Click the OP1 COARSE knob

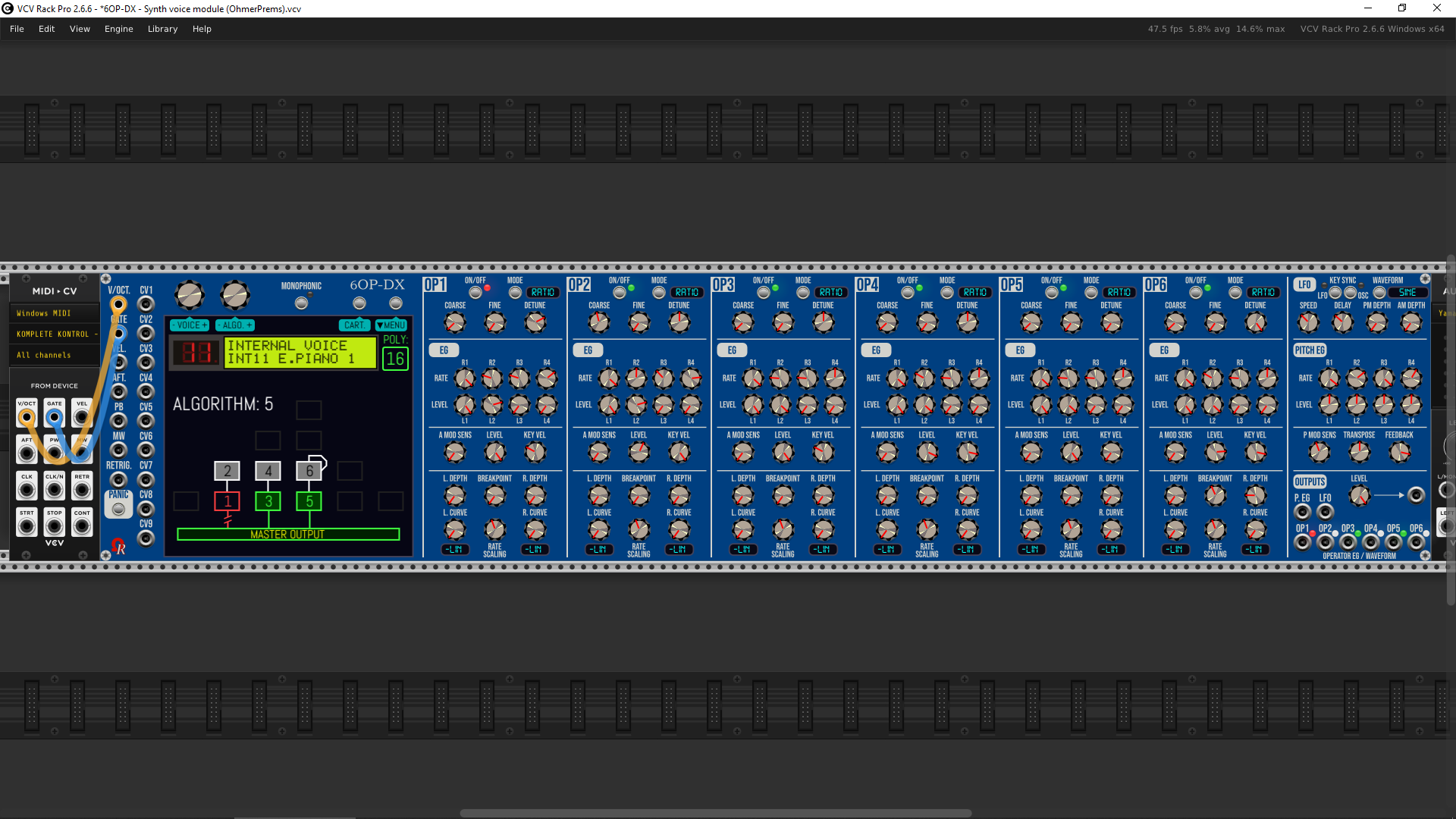pyautogui.click(x=454, y=322)
